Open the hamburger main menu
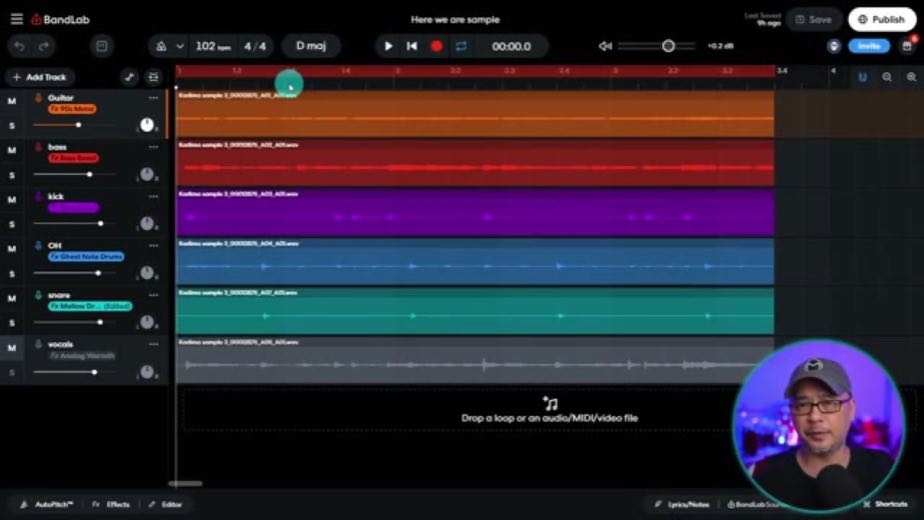The image size is (924, 520). coord(16,19)
